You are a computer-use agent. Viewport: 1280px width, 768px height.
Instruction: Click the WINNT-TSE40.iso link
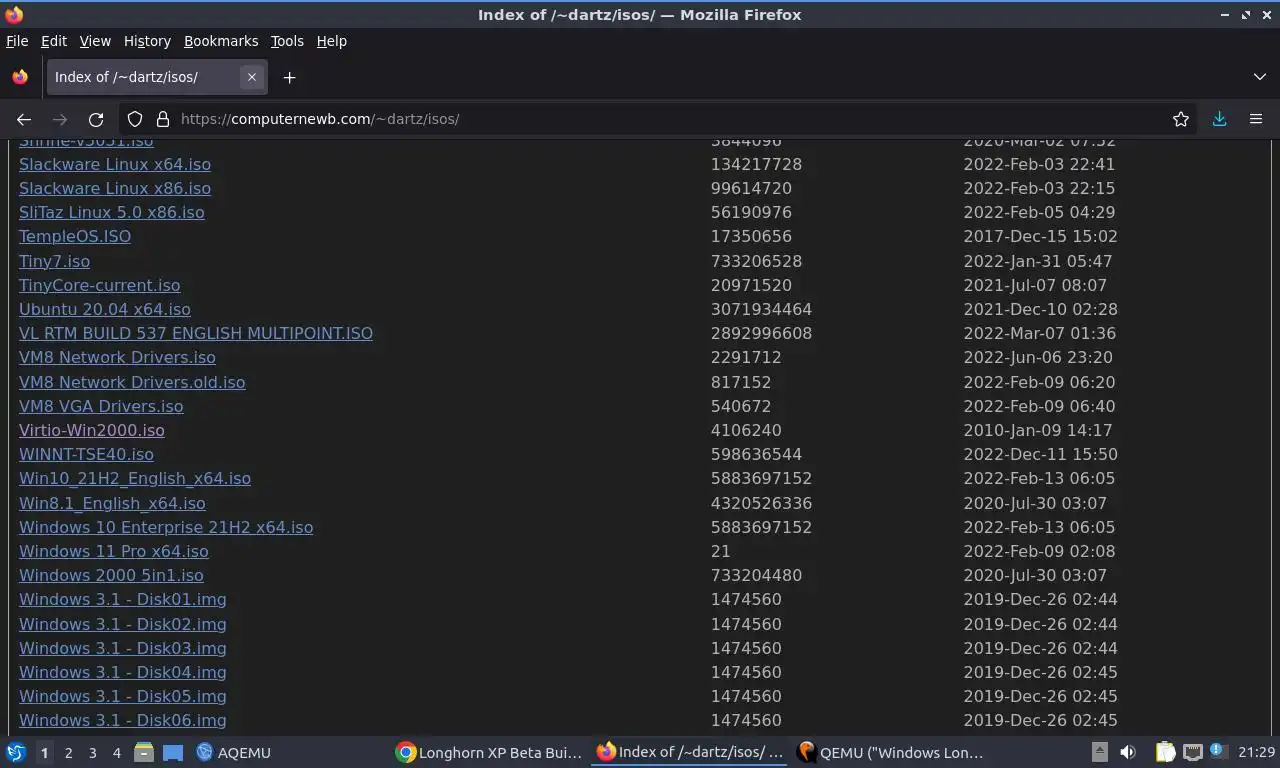86,454
